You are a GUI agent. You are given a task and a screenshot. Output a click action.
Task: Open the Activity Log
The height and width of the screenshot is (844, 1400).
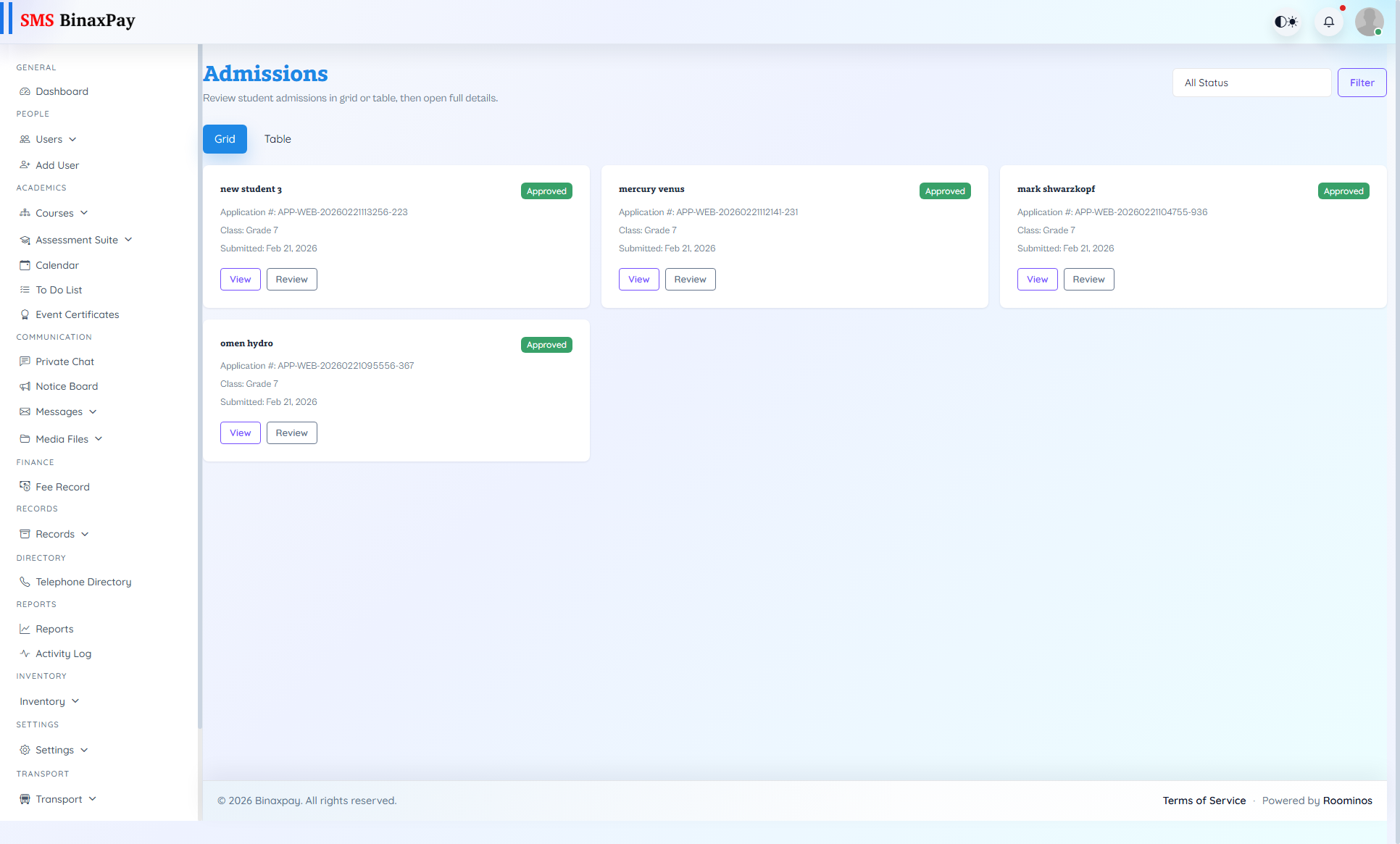63,653
